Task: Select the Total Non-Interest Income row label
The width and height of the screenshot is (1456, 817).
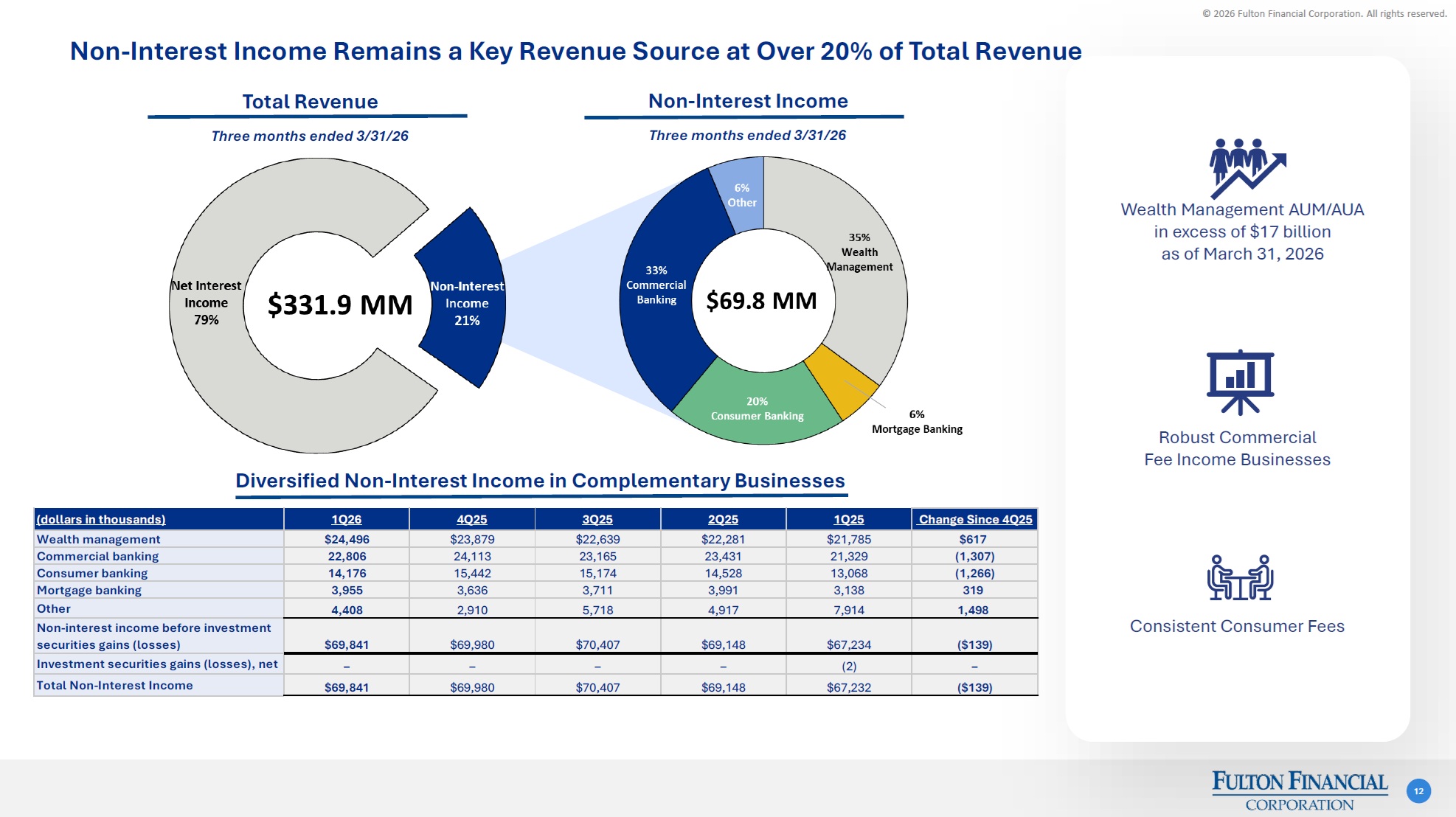Action: click(115, 685)
